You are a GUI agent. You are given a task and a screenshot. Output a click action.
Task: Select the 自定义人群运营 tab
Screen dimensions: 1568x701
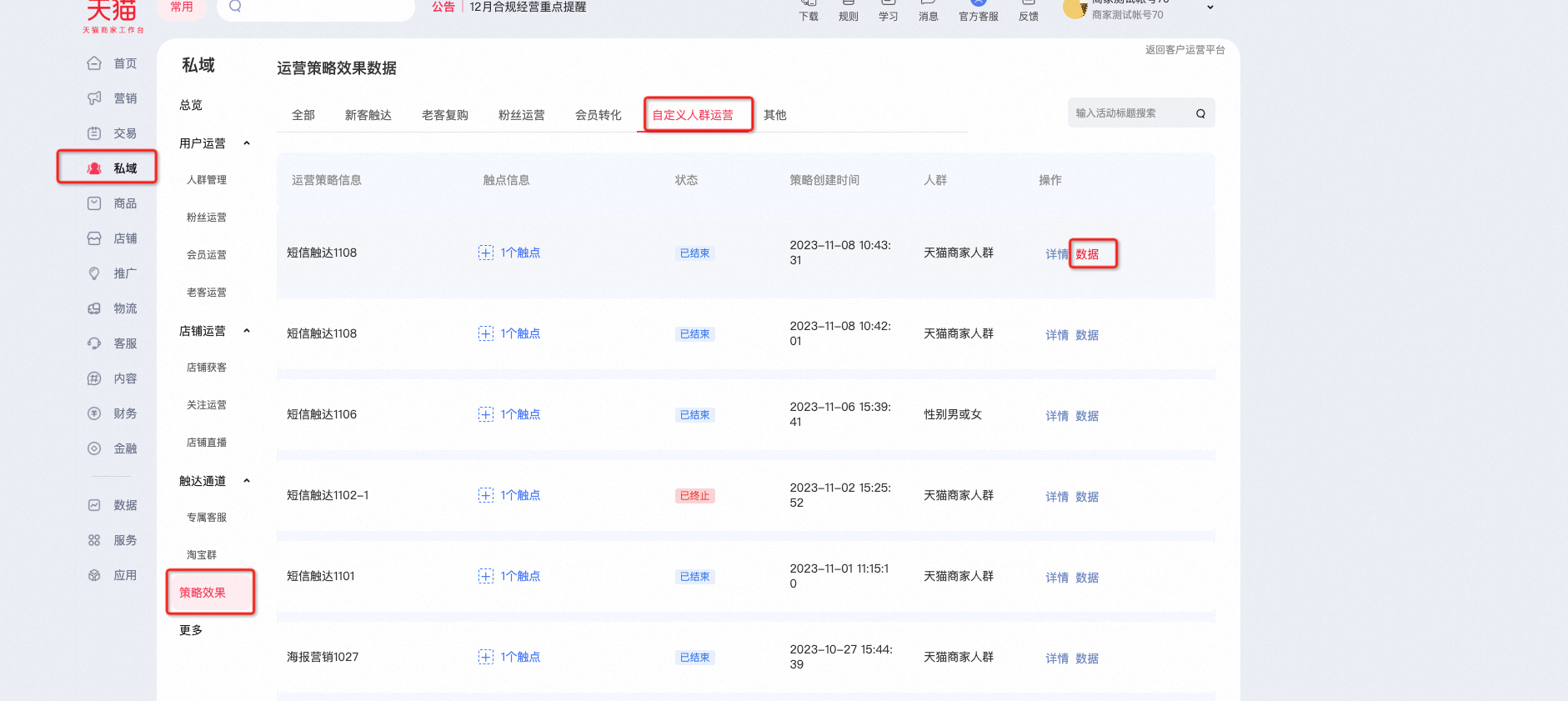pyautogui.click(x=693, y=115)
